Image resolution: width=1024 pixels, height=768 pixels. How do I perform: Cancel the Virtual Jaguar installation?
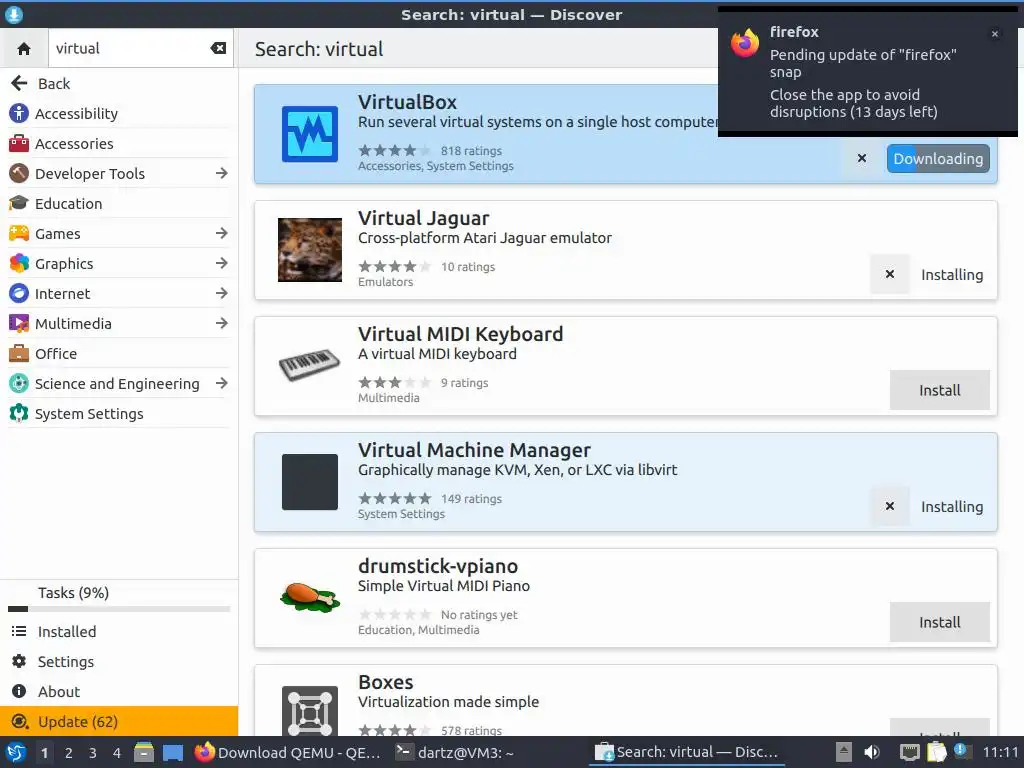pos(889,274)
